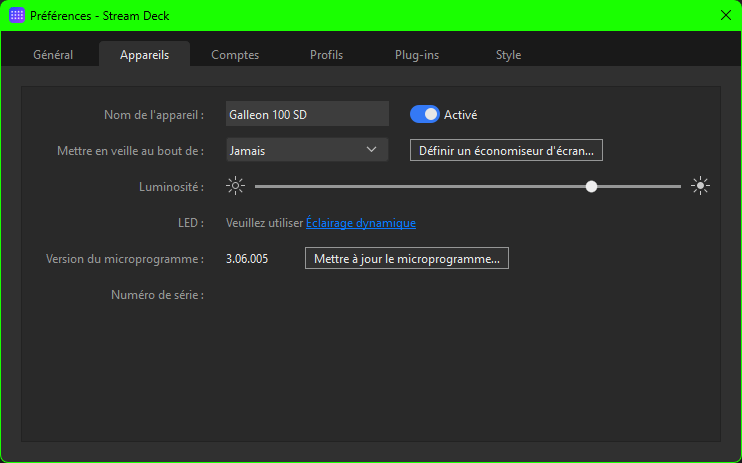742x463 pixels.
Task: Click the device name field Galleon 100 SD
Action: tap(307, 114)
